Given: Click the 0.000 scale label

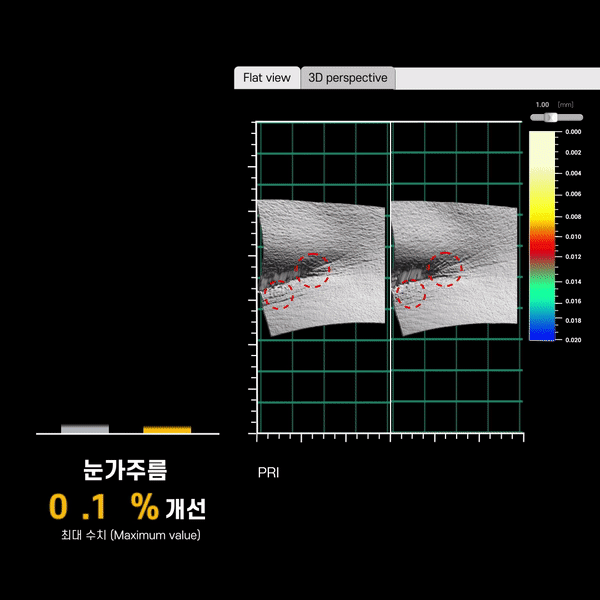Looking at the screenshot, I should [x=573, y=132].
